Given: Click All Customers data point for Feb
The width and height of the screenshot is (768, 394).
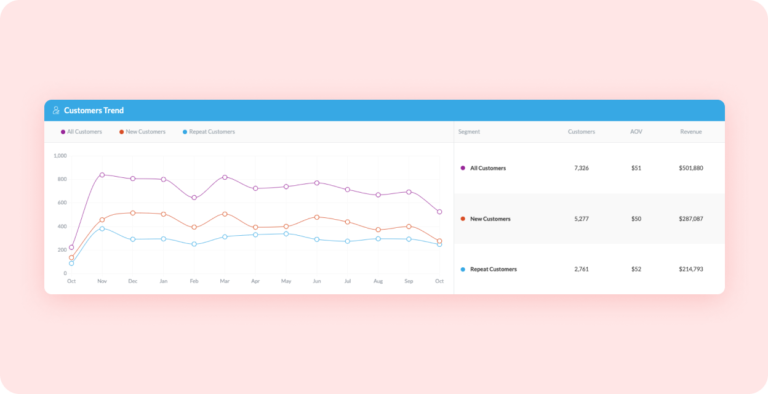Looking at the screenshot, I should point(194,197).
